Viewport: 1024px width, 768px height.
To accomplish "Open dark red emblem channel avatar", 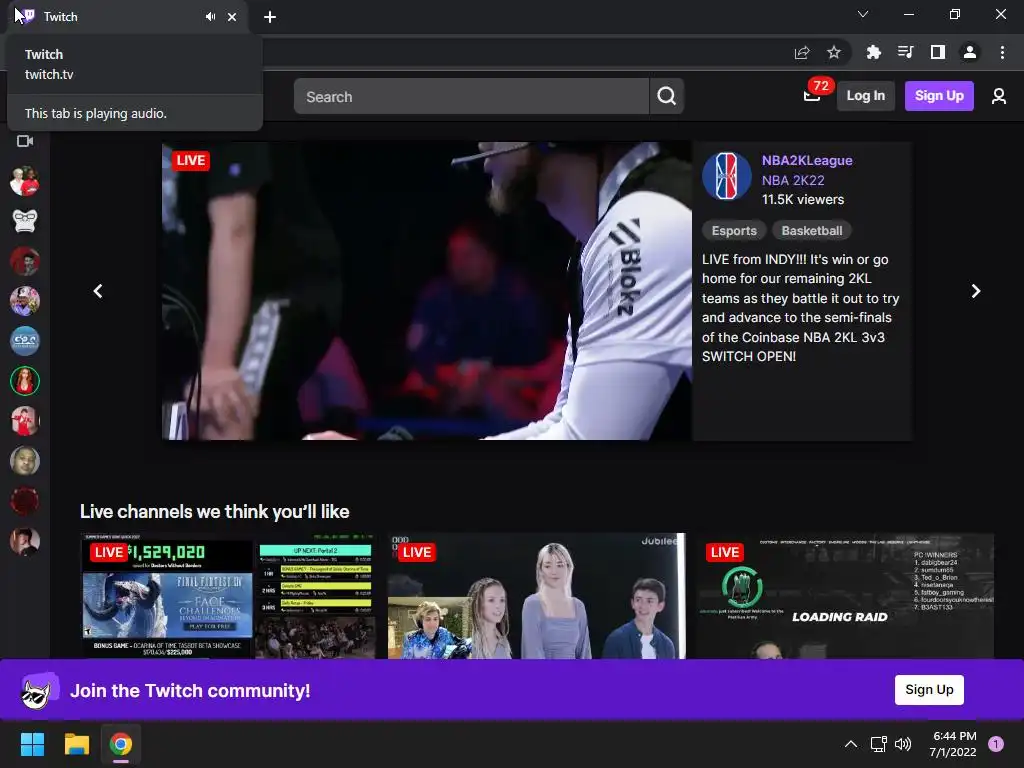I will tap(25, 501).
